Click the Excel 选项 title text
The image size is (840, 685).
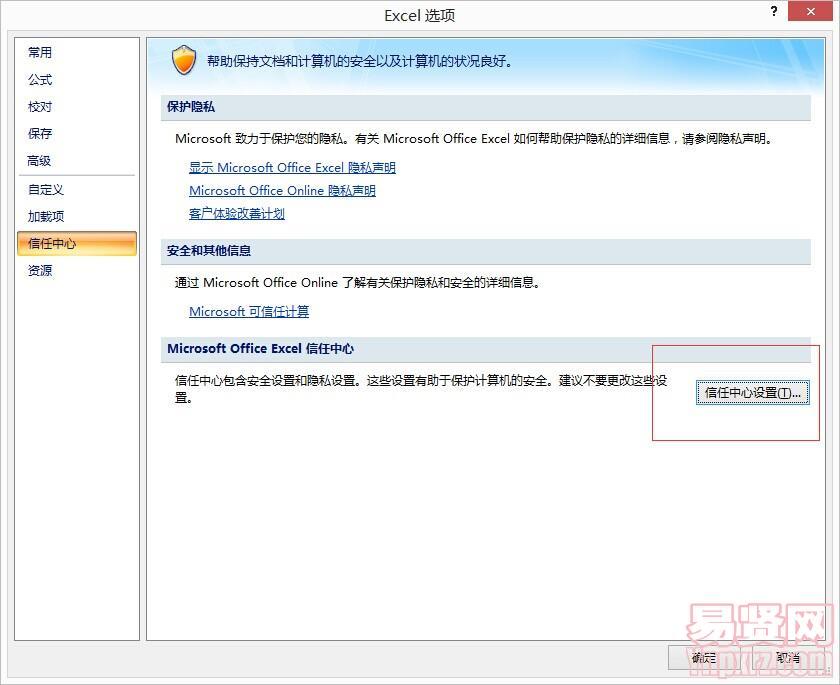tap(419, 16)
